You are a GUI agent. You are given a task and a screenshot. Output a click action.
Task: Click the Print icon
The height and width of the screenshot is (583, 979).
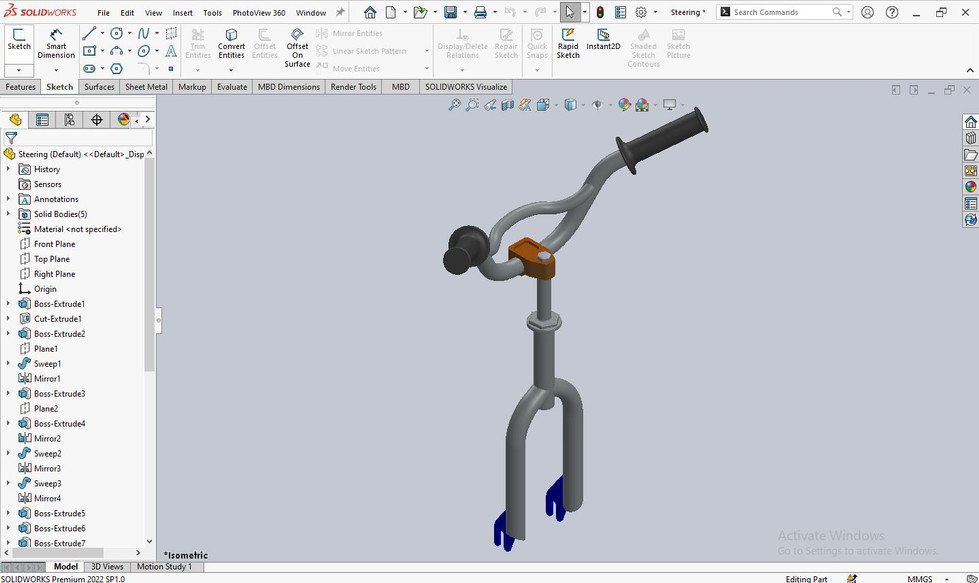point(480,12)
